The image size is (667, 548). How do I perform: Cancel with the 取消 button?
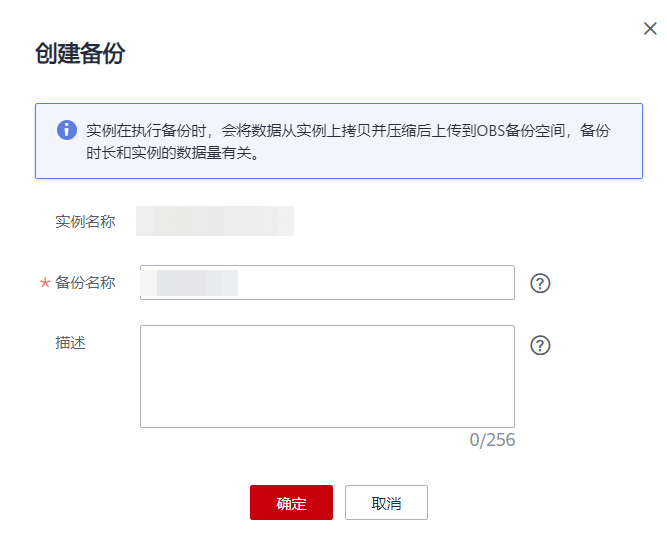tap(386, 503)
